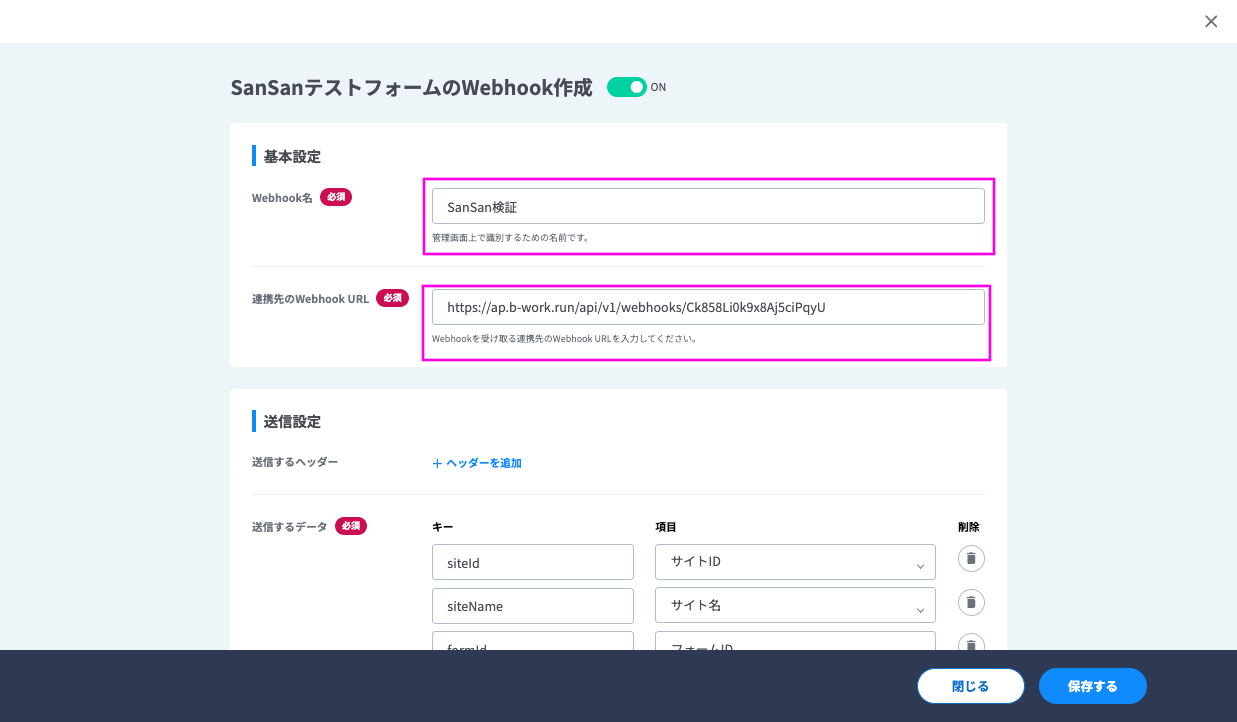Click the formId key field

[x=533, y=641]
